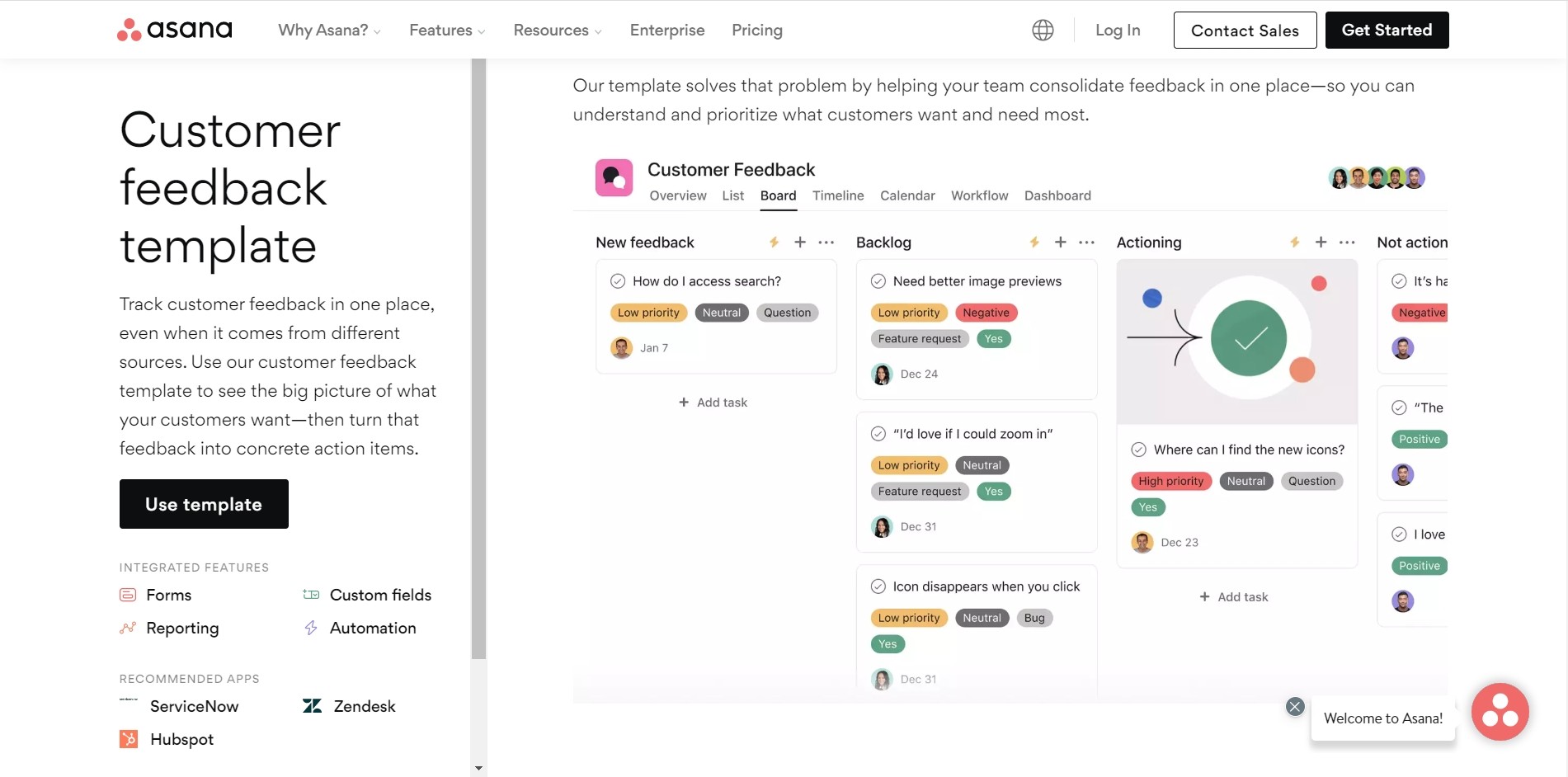The width and height of the screenshot is (1568, 777).
Task: Select the High priority colored tag
Action: 1170,481
